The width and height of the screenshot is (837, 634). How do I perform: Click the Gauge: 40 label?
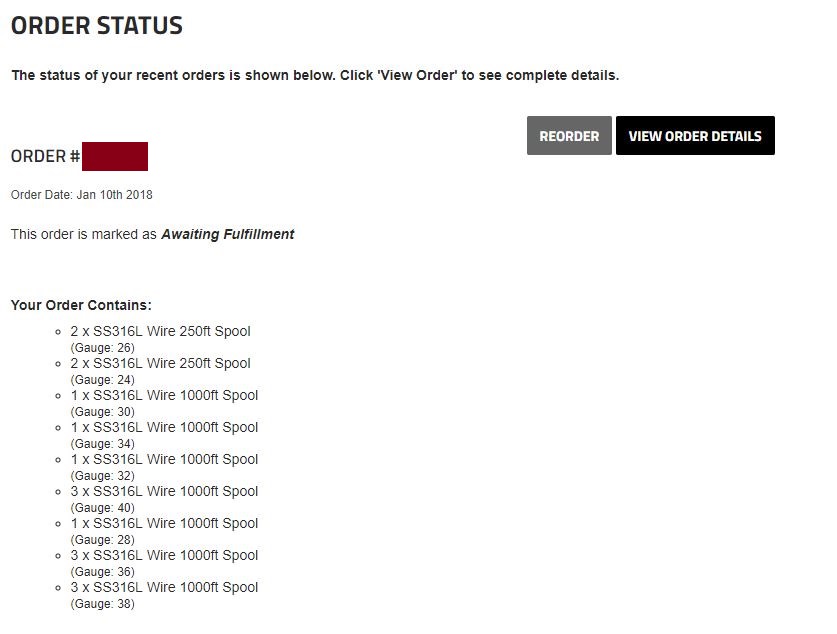coord(102,508)
